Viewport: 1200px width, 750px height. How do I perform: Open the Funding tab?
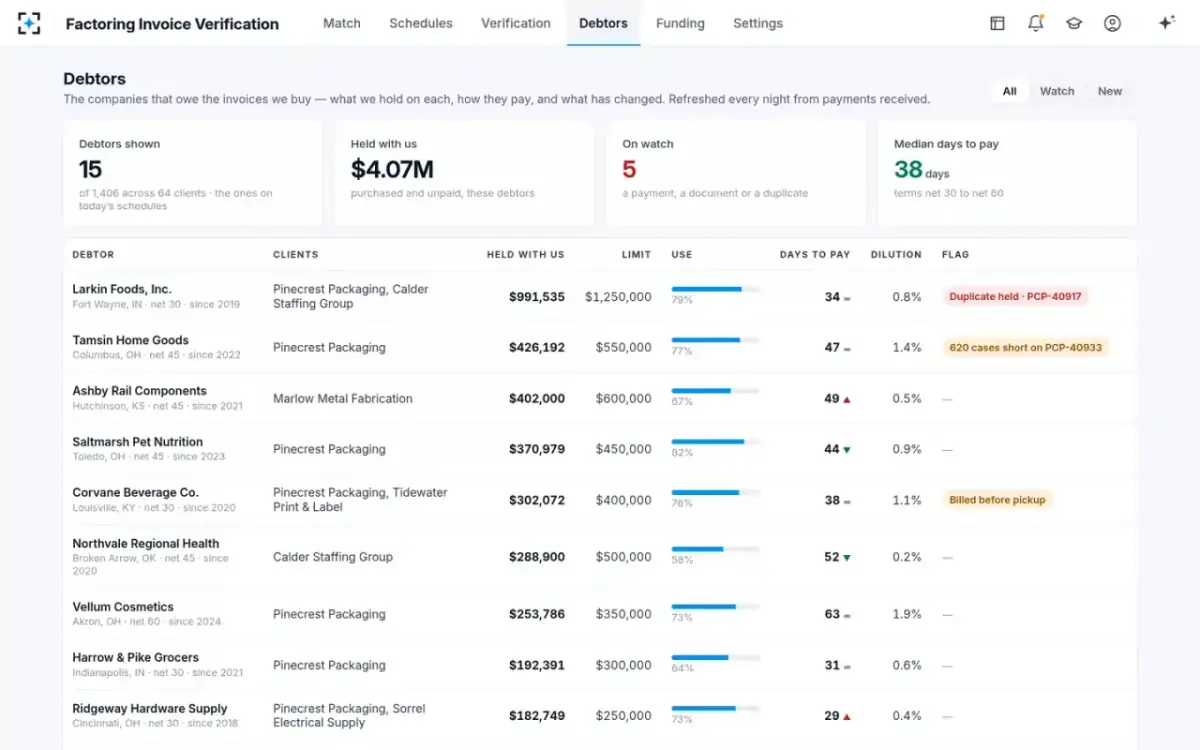click(680, 23)
